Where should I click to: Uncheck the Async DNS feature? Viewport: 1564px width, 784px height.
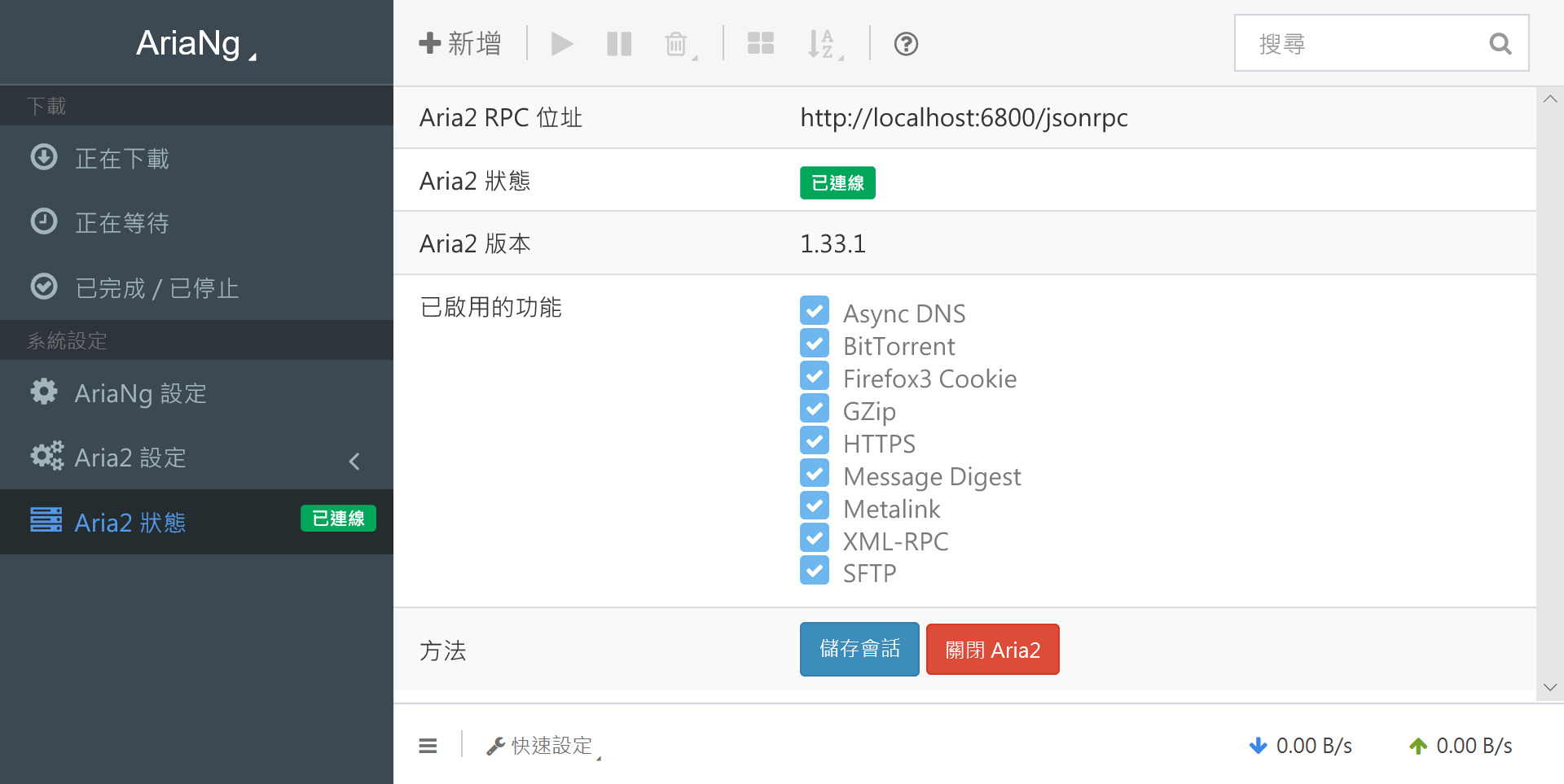(x=815, y=310)
